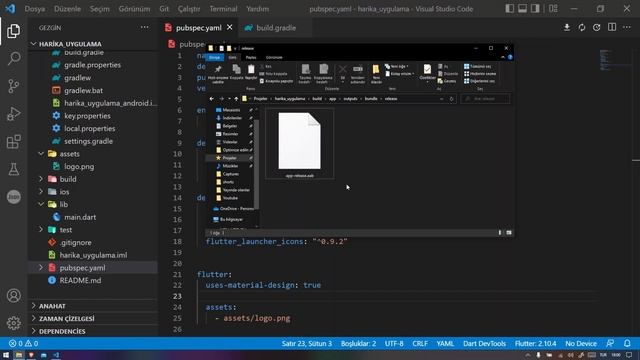The image size is (640, 360).
Task: Click the refresh arrows icon in editor toolbar
Action: point(582,27)
